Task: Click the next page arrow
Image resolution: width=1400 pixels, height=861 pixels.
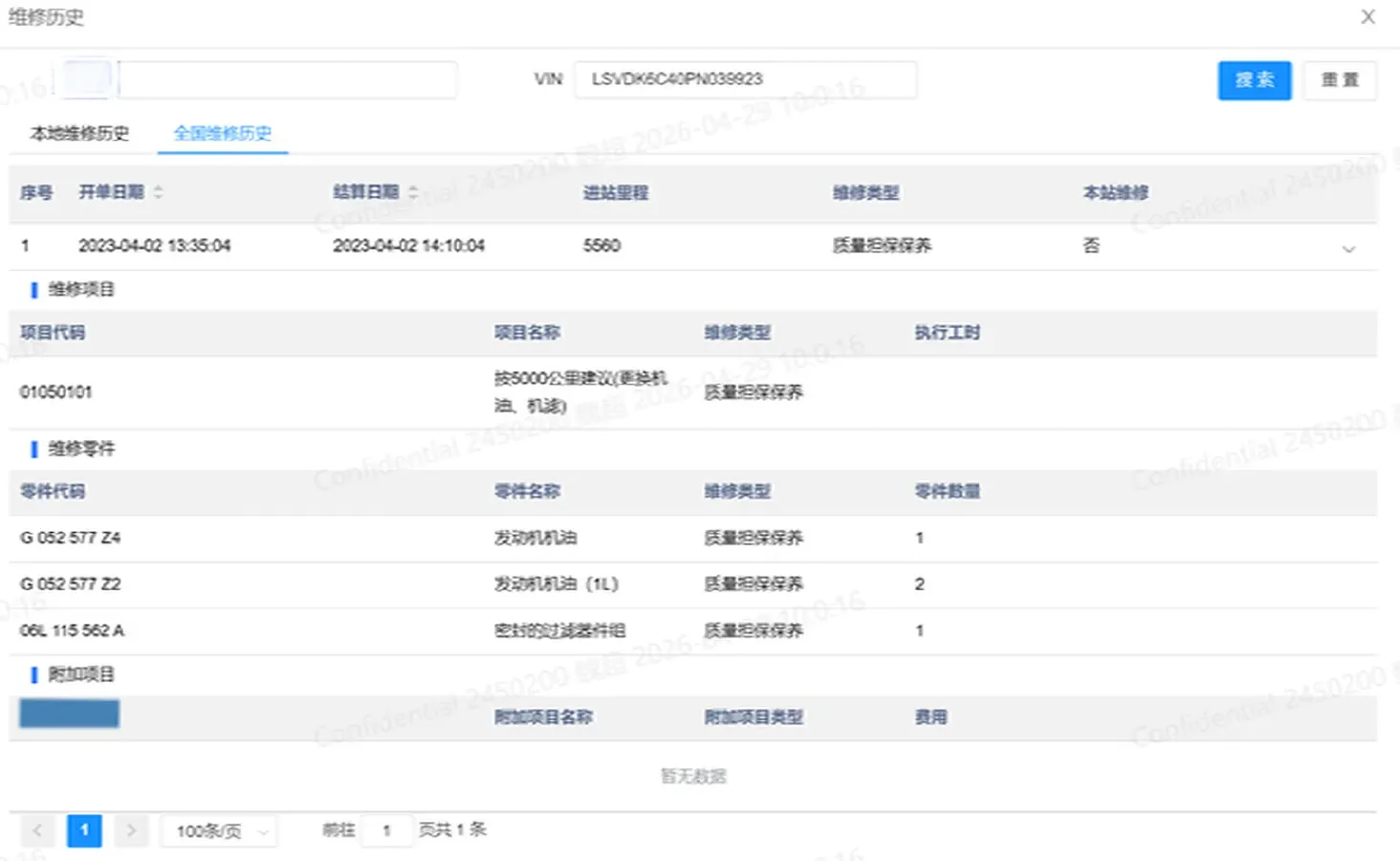Action: tap(131, 830)
